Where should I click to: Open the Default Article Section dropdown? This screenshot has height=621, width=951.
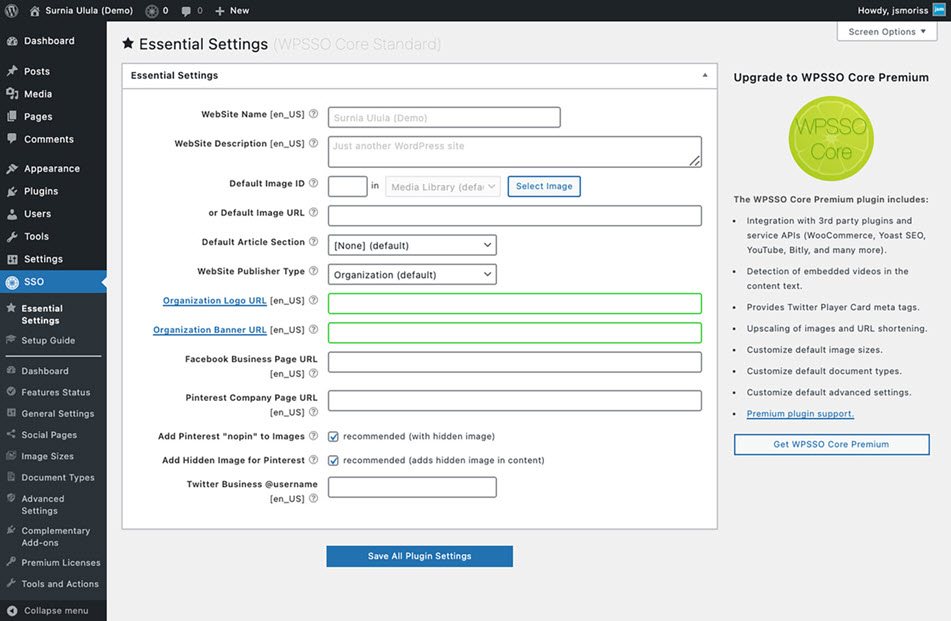(412, 245)
